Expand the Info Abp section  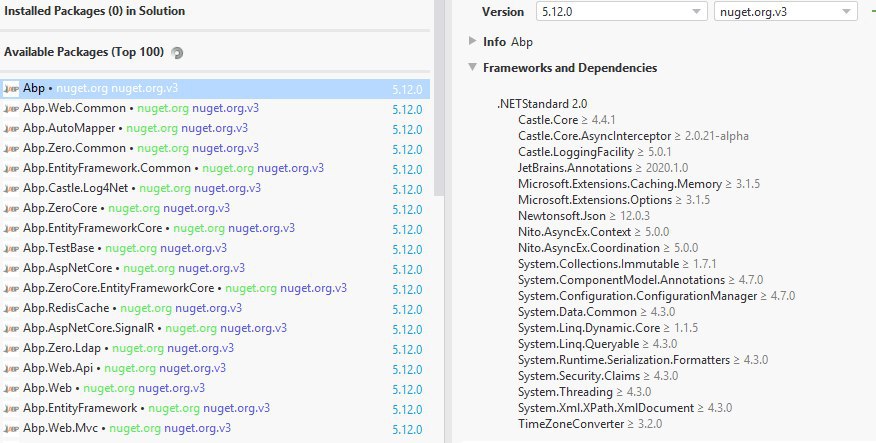[x=472, y=41]
